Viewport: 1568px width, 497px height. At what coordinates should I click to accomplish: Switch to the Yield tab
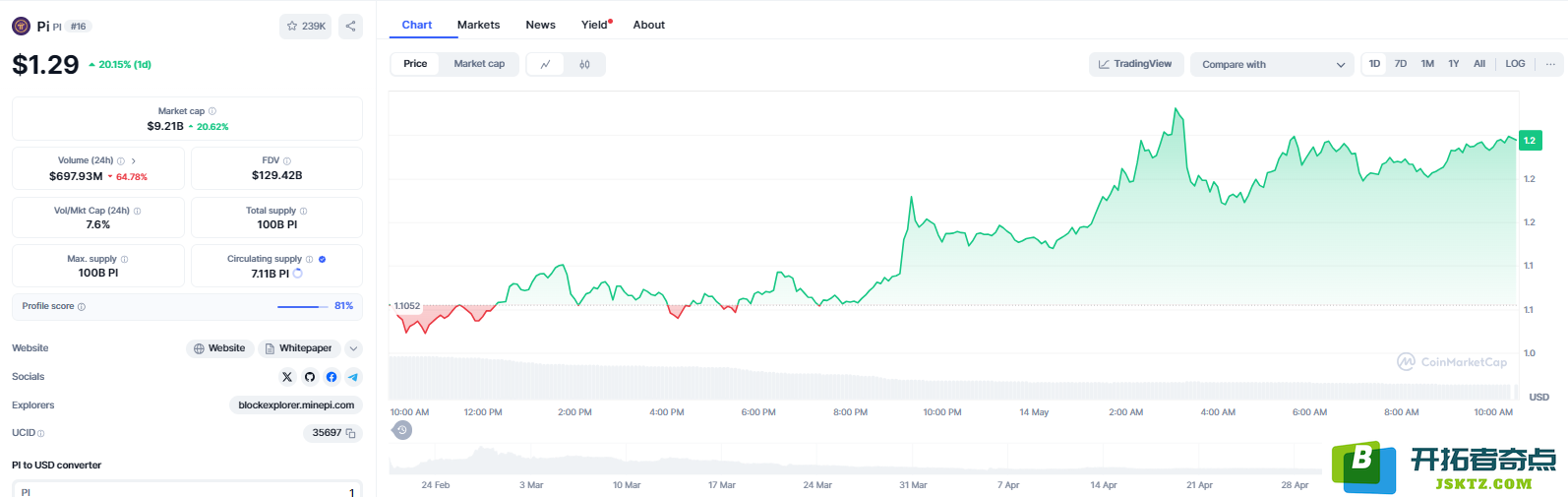point(595,25)
